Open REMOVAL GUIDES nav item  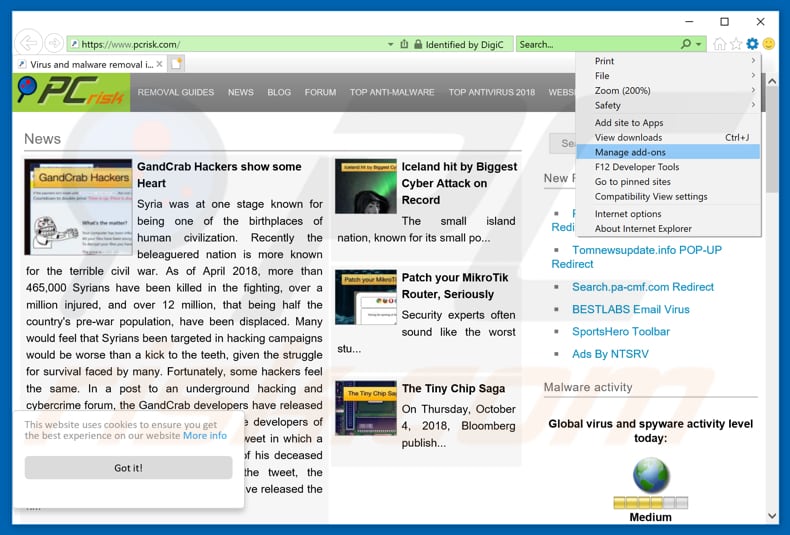(x=176, y=92)
